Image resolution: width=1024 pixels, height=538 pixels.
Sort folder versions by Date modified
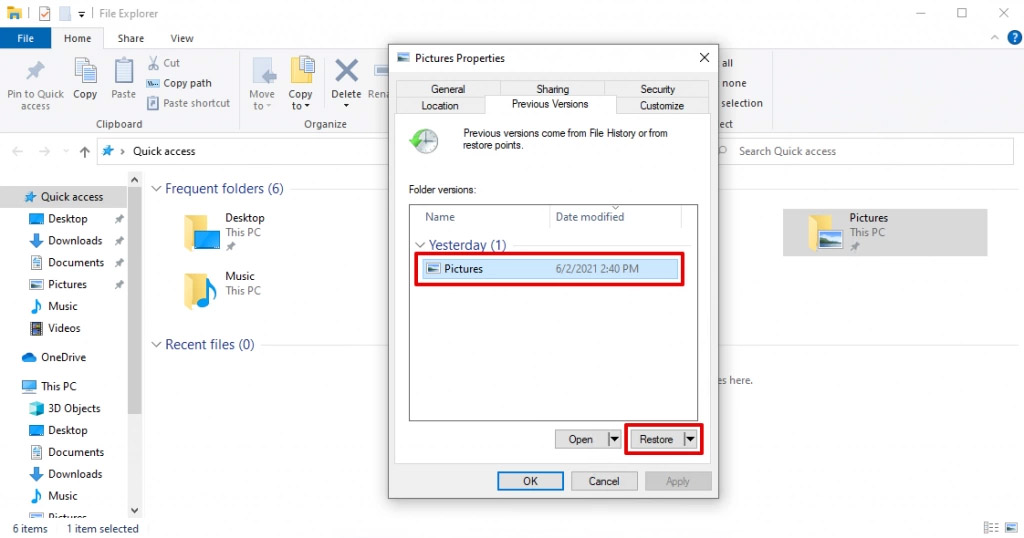click(615, 217)
